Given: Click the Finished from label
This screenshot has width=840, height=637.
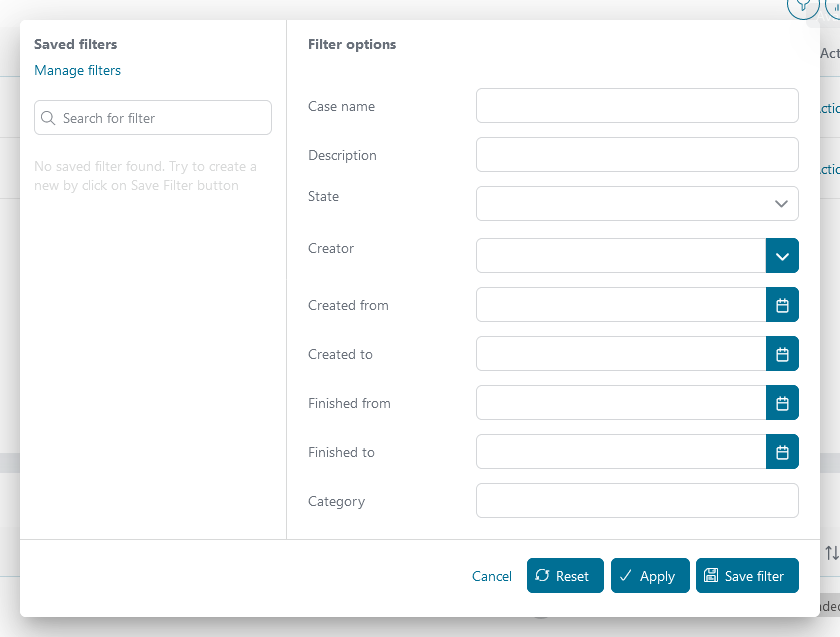Looking at the screenshot, I should (349, 403).
